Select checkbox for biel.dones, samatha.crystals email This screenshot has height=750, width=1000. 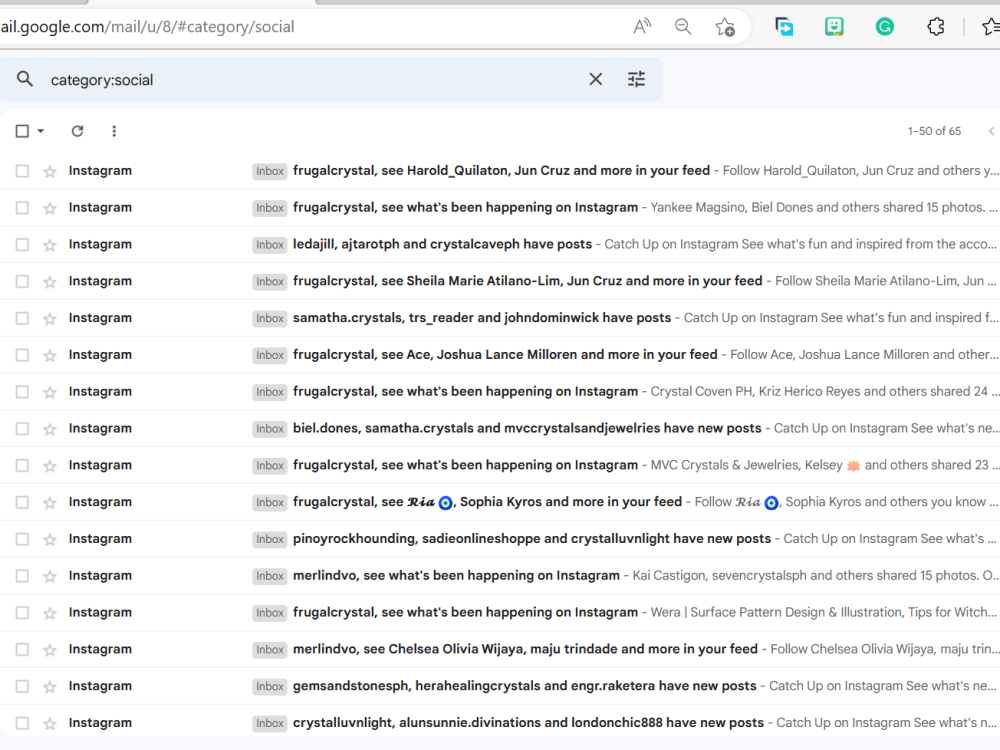click(22, 429)
